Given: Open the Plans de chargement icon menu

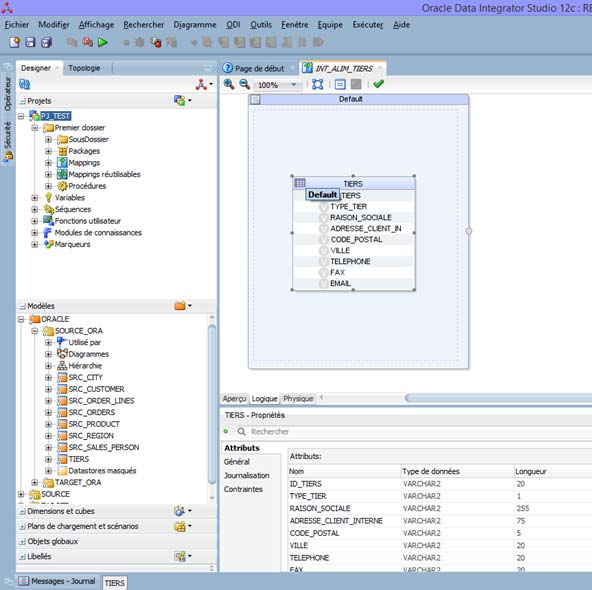Looking at the screenshot, I should [183, 526].
